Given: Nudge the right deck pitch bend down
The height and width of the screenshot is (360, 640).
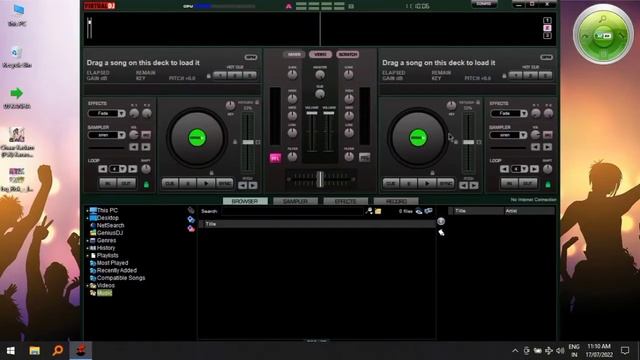Looking at the screenshot, I should point(464,186).
